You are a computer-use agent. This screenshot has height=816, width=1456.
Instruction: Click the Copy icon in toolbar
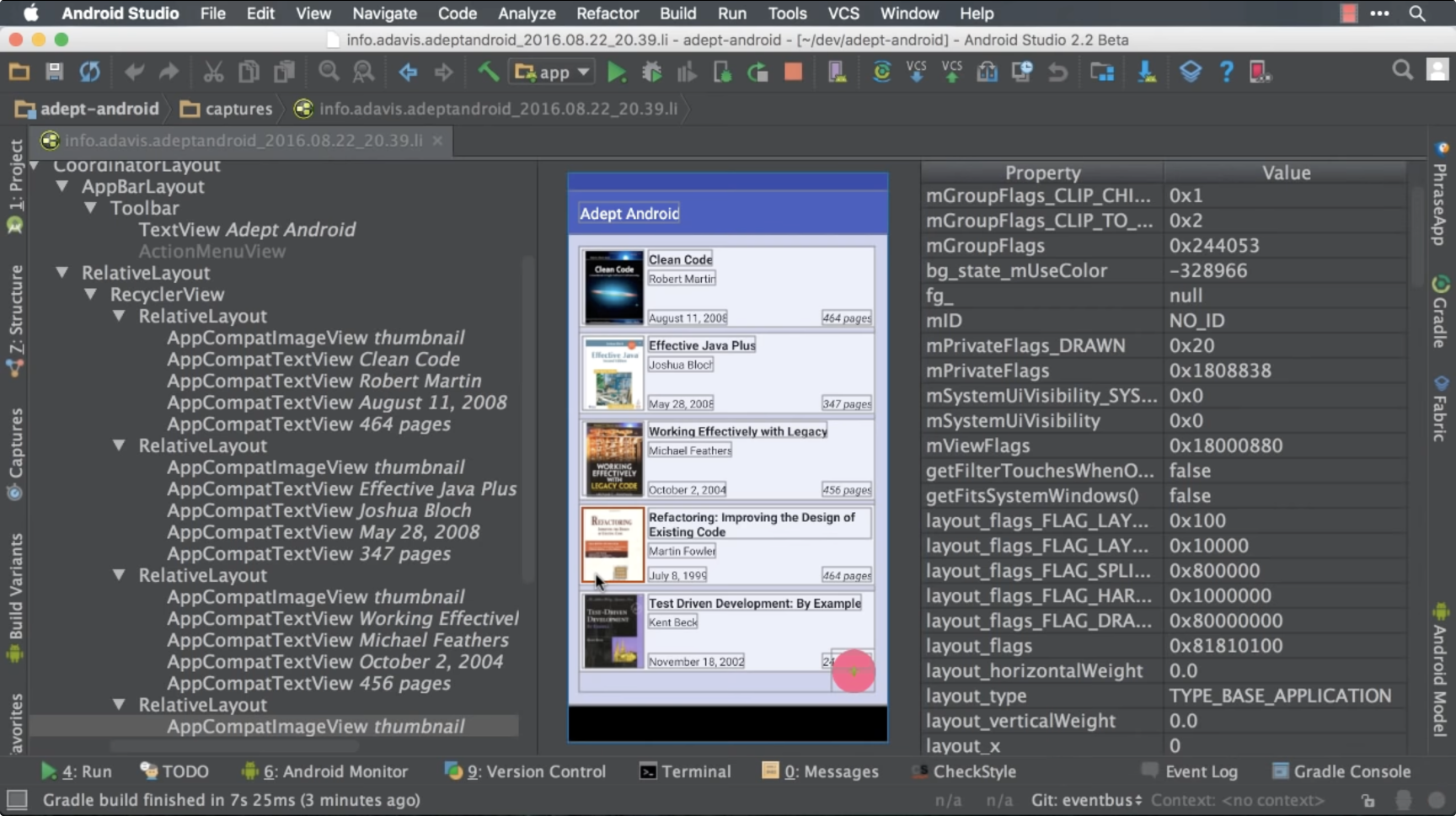click(x=249, y=72)
